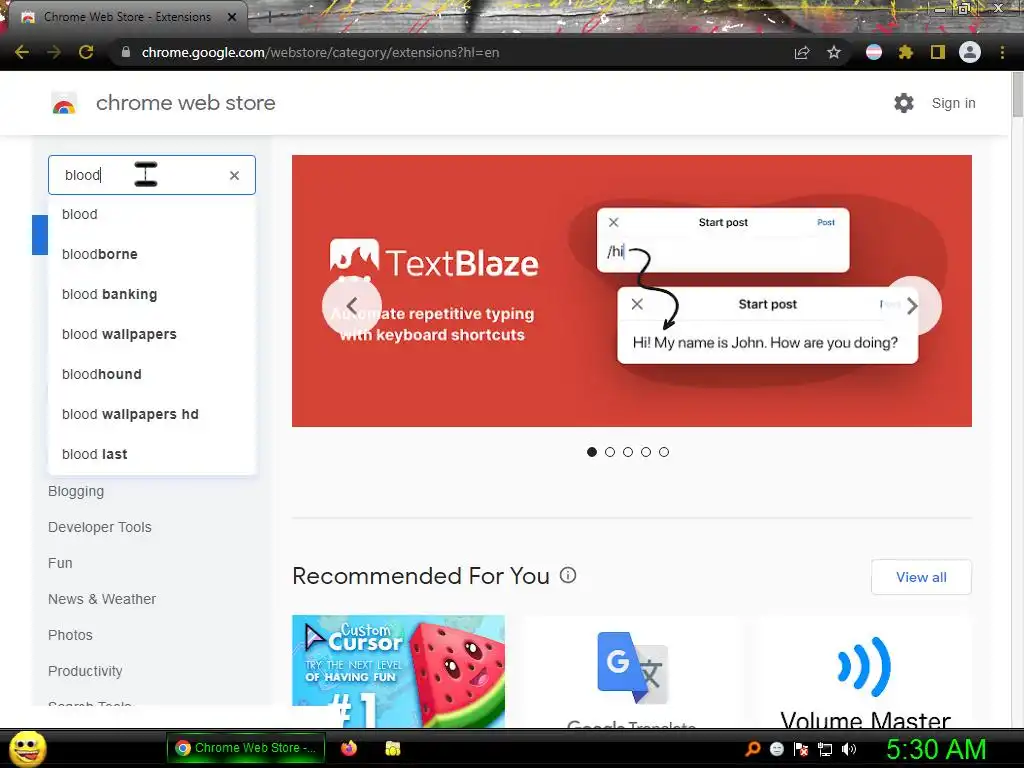Open a new browser tab
This screenshot has height=768, width=1024.
pyautogui.click(x=269, y=18)
